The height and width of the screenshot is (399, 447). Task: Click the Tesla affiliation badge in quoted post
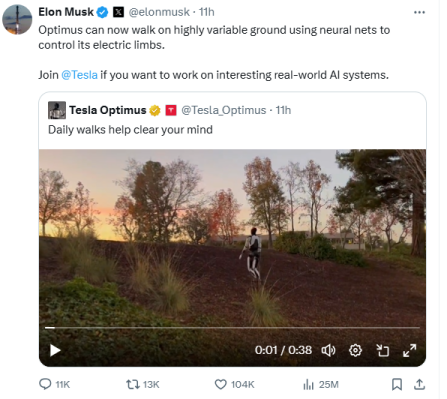tap(171, 110)
